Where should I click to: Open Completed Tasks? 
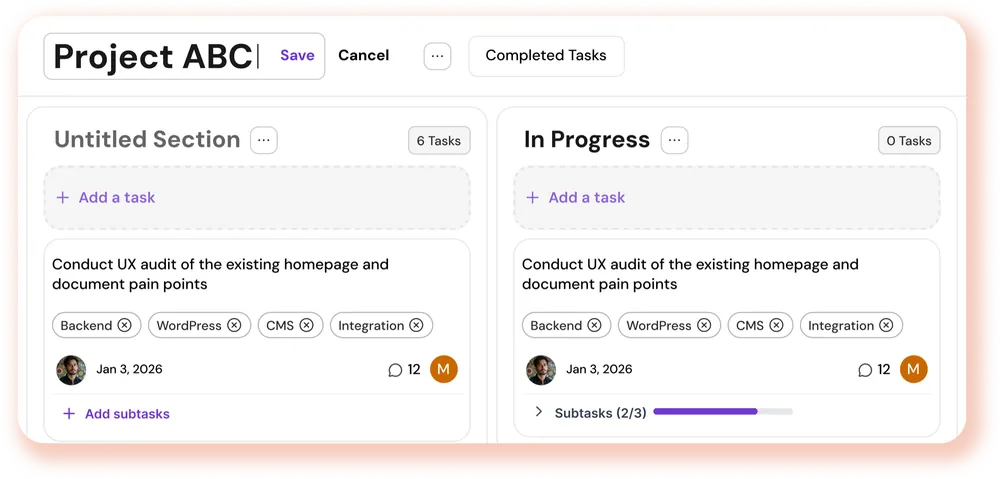pos(547,56)
